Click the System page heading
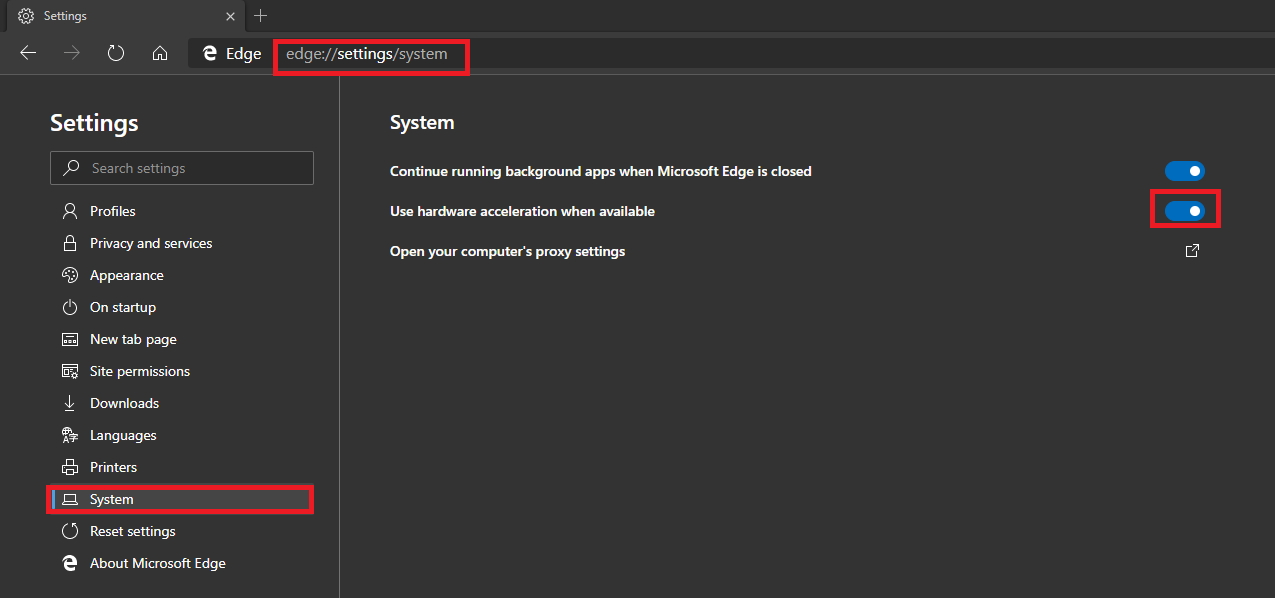Screen dimensions: 1275x598 [422, 123]
